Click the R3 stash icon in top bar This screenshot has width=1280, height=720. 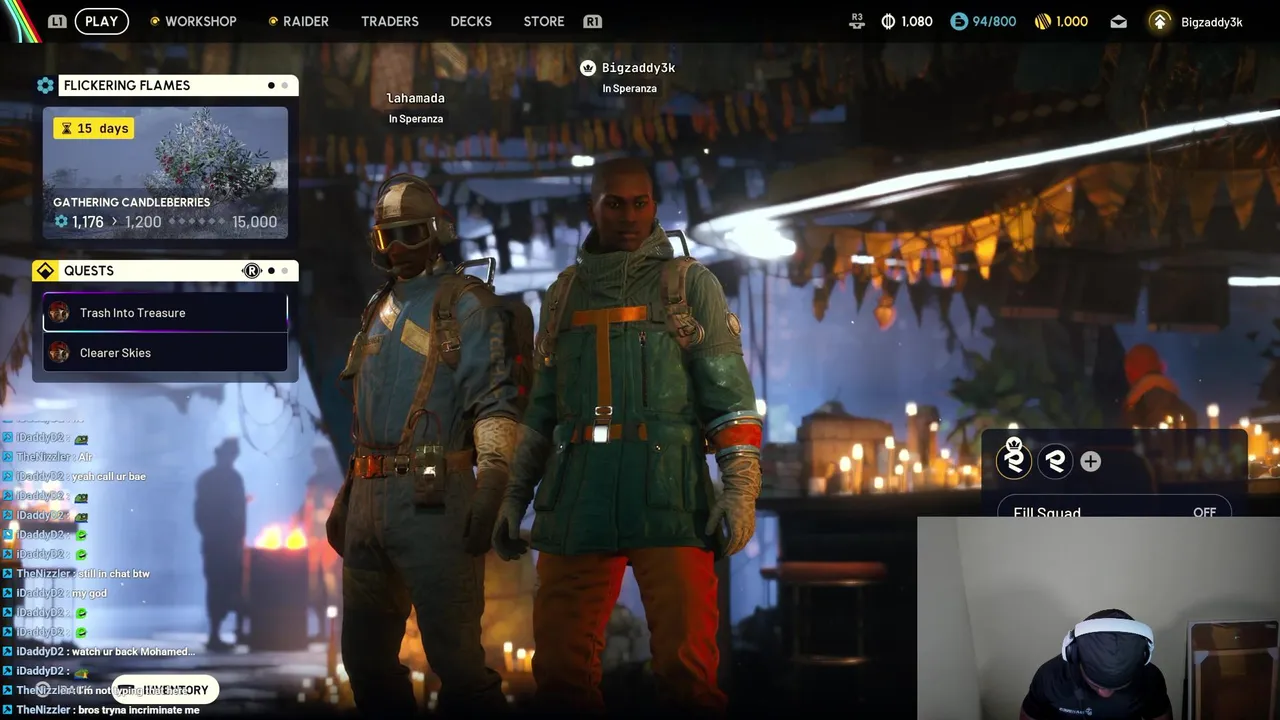click(856, 21)
